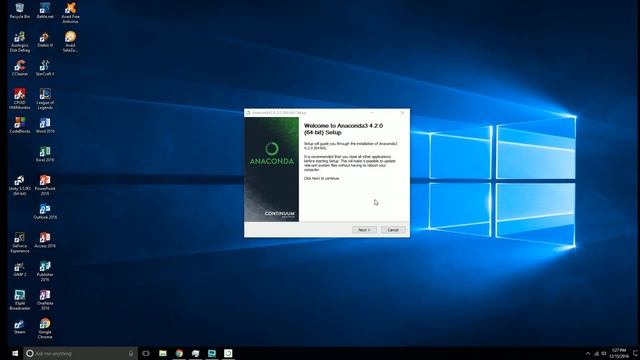Open the volume control in system tray

pyautogui.click(x=604, y=353)
